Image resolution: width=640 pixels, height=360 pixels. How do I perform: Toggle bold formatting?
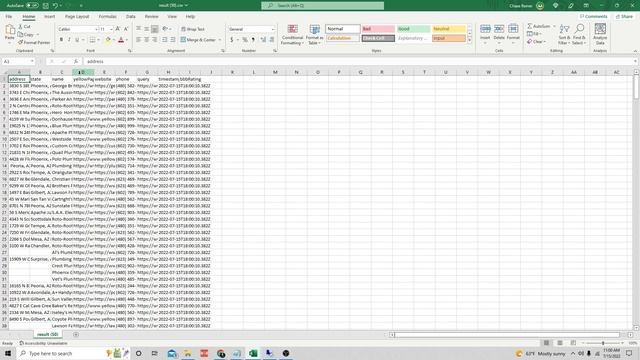click(x=61, y=40)
